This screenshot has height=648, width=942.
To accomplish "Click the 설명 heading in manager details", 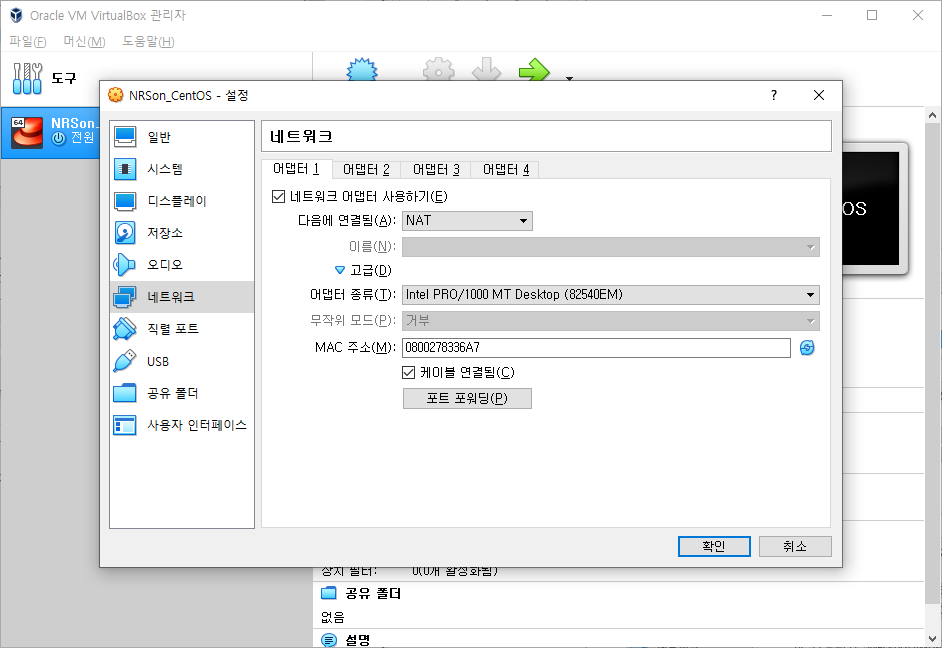I will [x=358, y=641].
